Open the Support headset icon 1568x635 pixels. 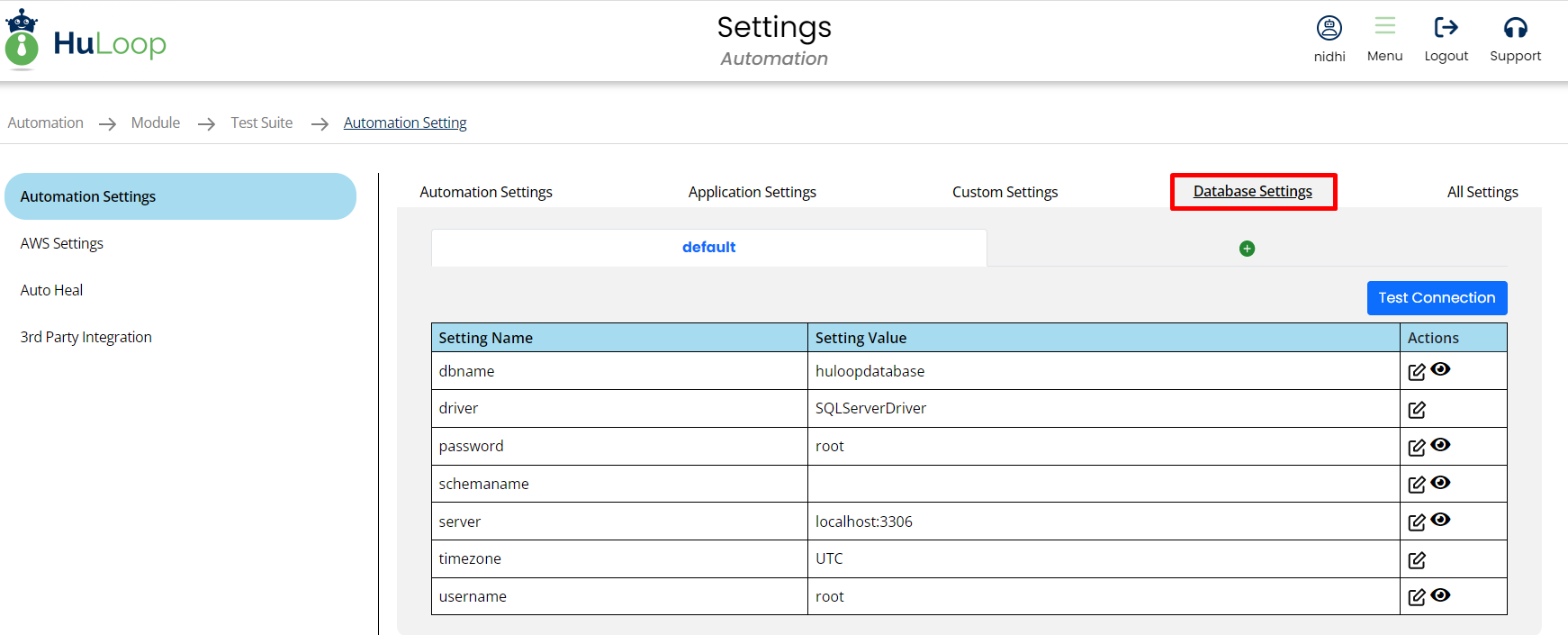[x=1515, y=28]
